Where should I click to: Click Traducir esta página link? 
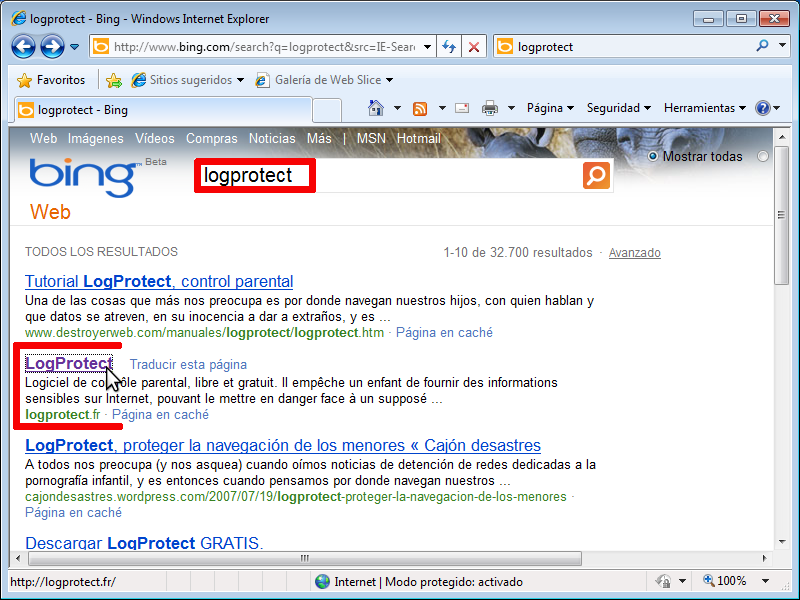click(x=188, y=364)
